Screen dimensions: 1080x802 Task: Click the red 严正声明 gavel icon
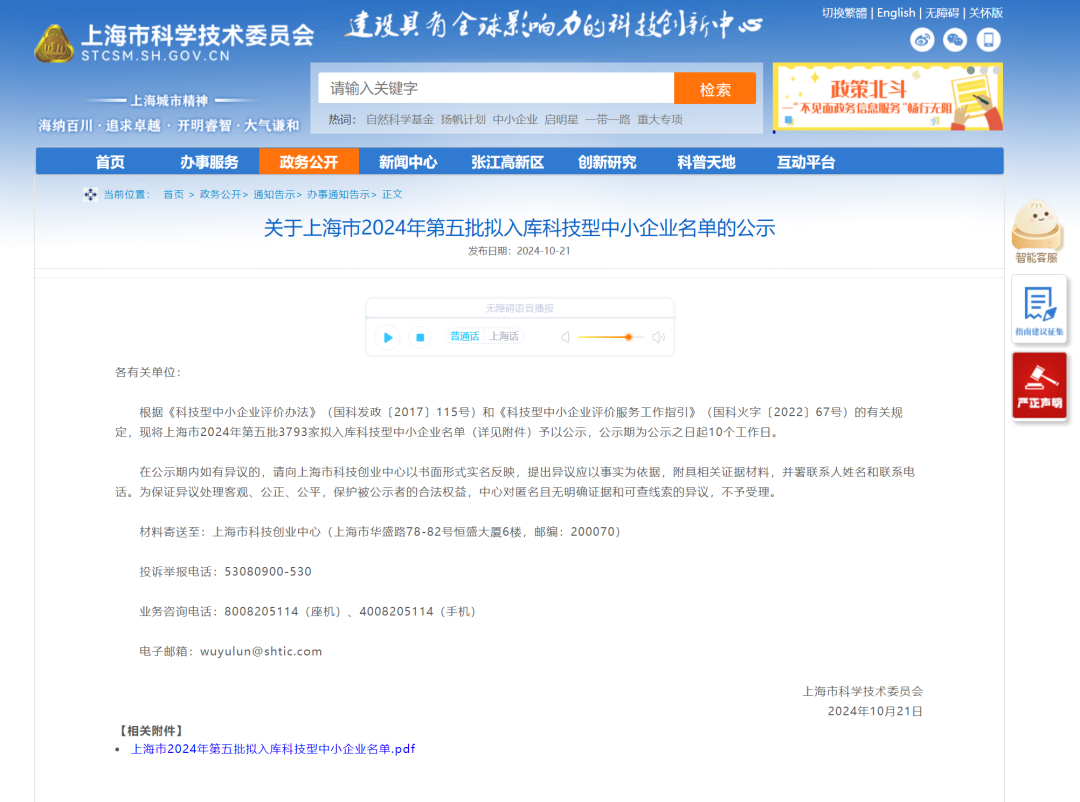(x=1039, y=385)
